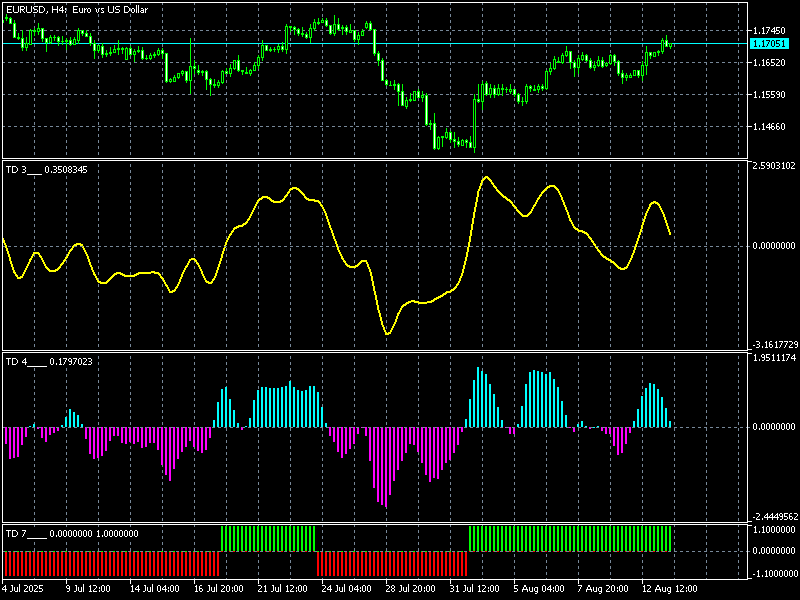Screen dimensions: 800x600
Task: Click the 4 Jul 2025 date label
Action: point(23,589)
